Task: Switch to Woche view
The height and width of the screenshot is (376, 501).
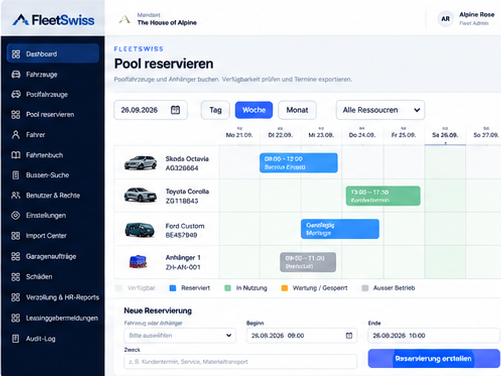Action: [x=254, y=110]
